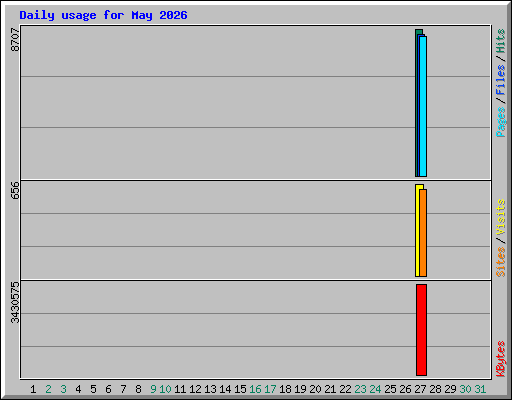Click day label 29 on the x-axis
Viewport: 512px width, 400px height.
(x=450, y=389)
